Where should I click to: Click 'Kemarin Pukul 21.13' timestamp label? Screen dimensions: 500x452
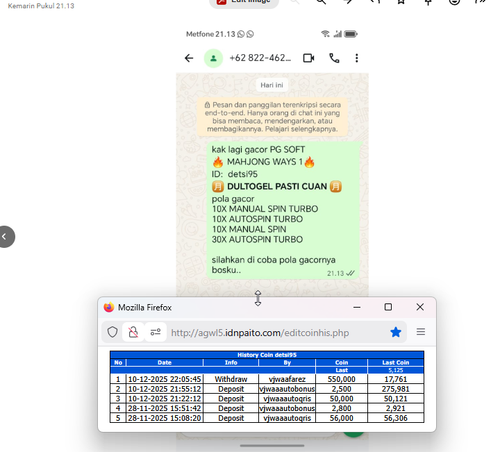point(41,6)
